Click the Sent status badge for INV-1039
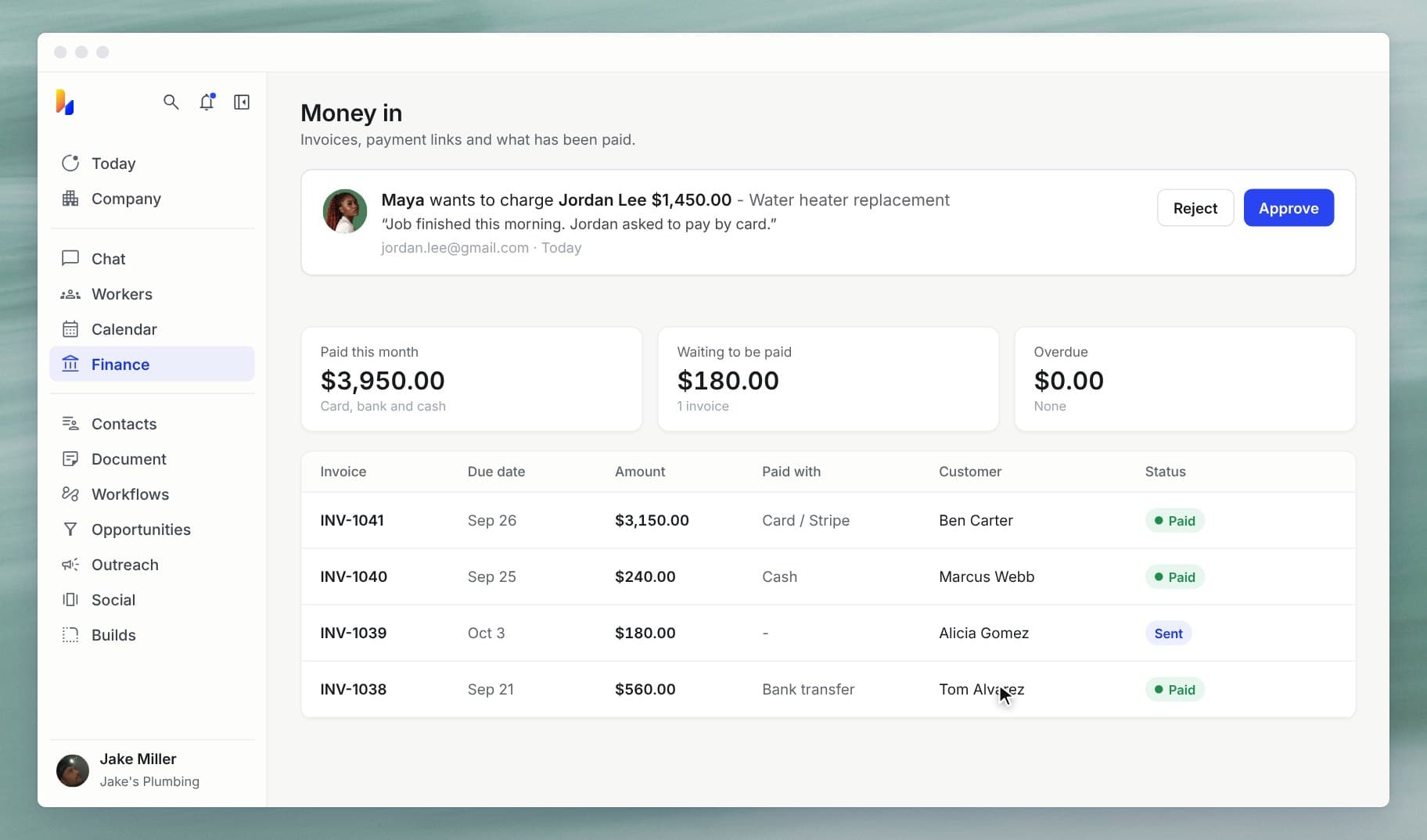Viewport: 1427px width, 840px height. point(1168,634)
